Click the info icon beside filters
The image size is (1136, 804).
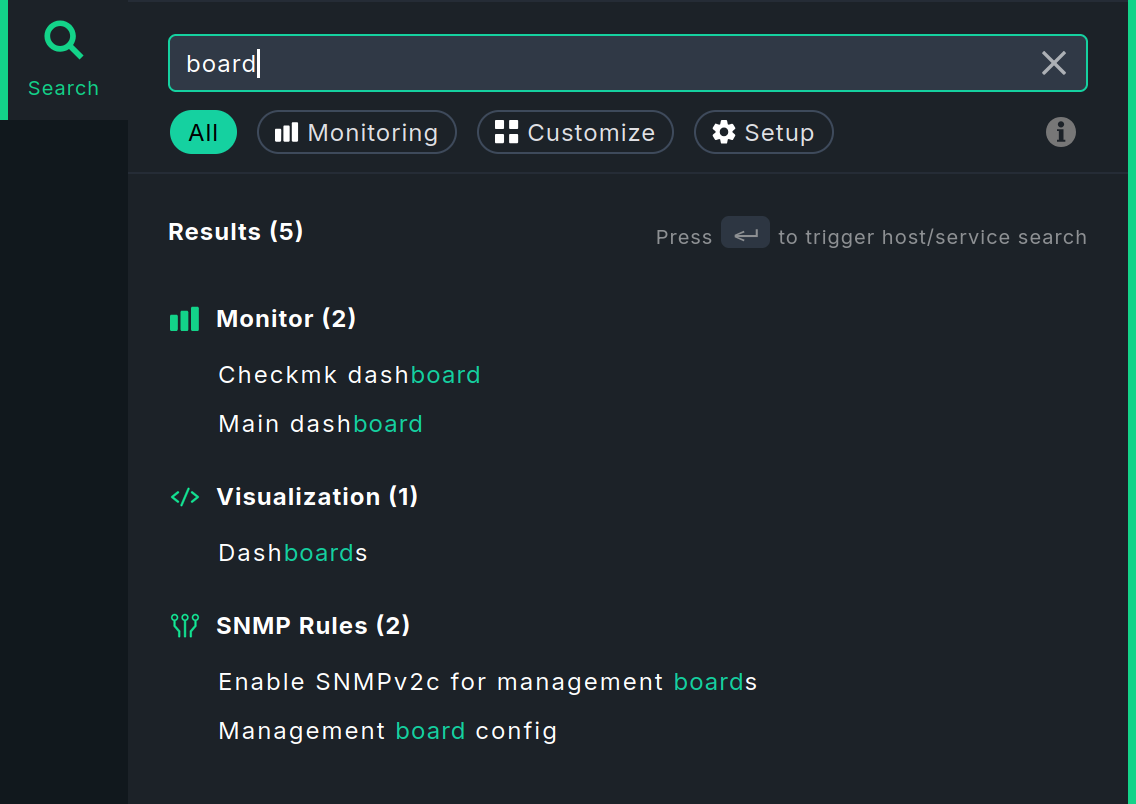point(1061,132)
